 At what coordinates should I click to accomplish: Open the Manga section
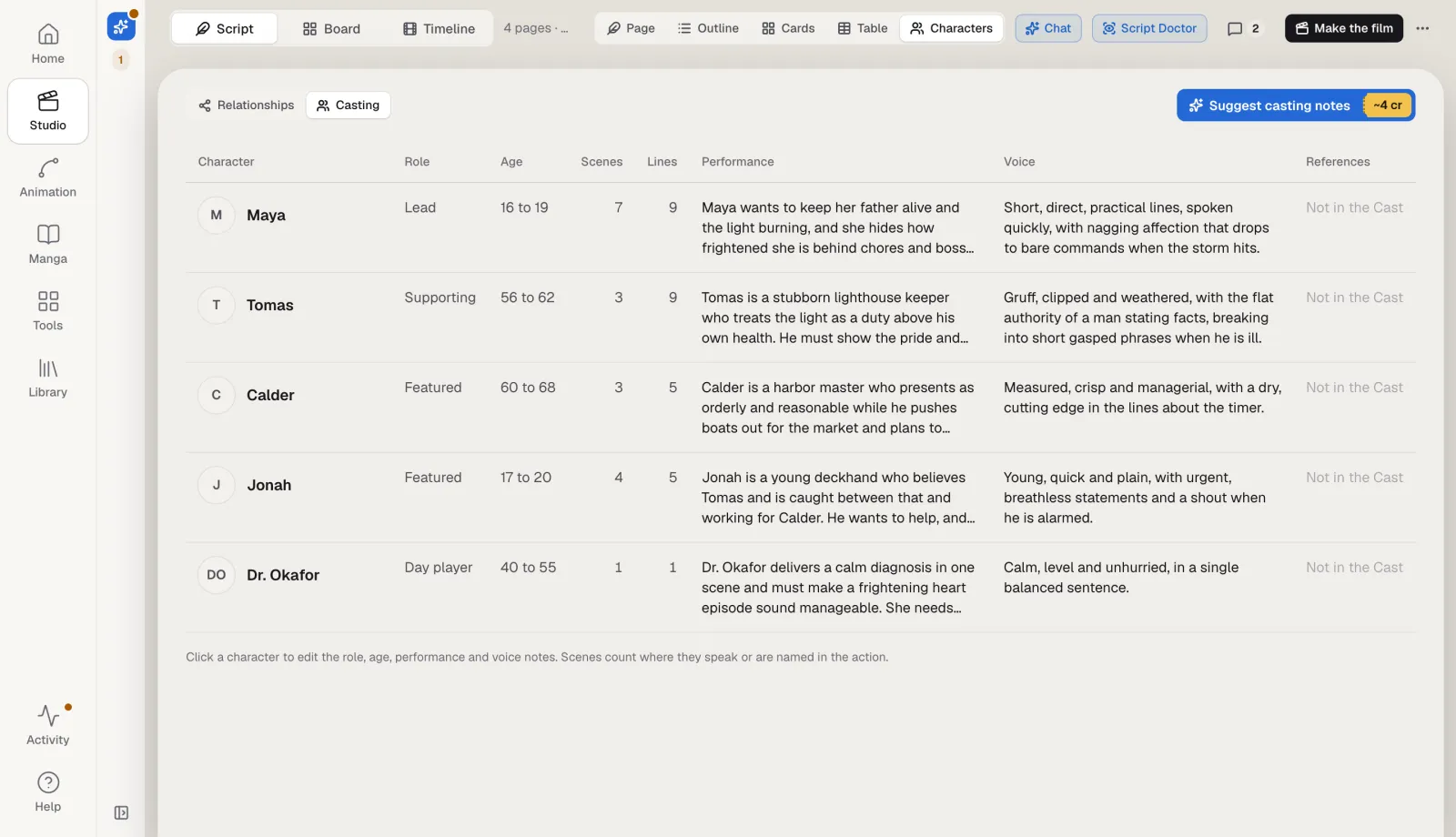[47, 245]
